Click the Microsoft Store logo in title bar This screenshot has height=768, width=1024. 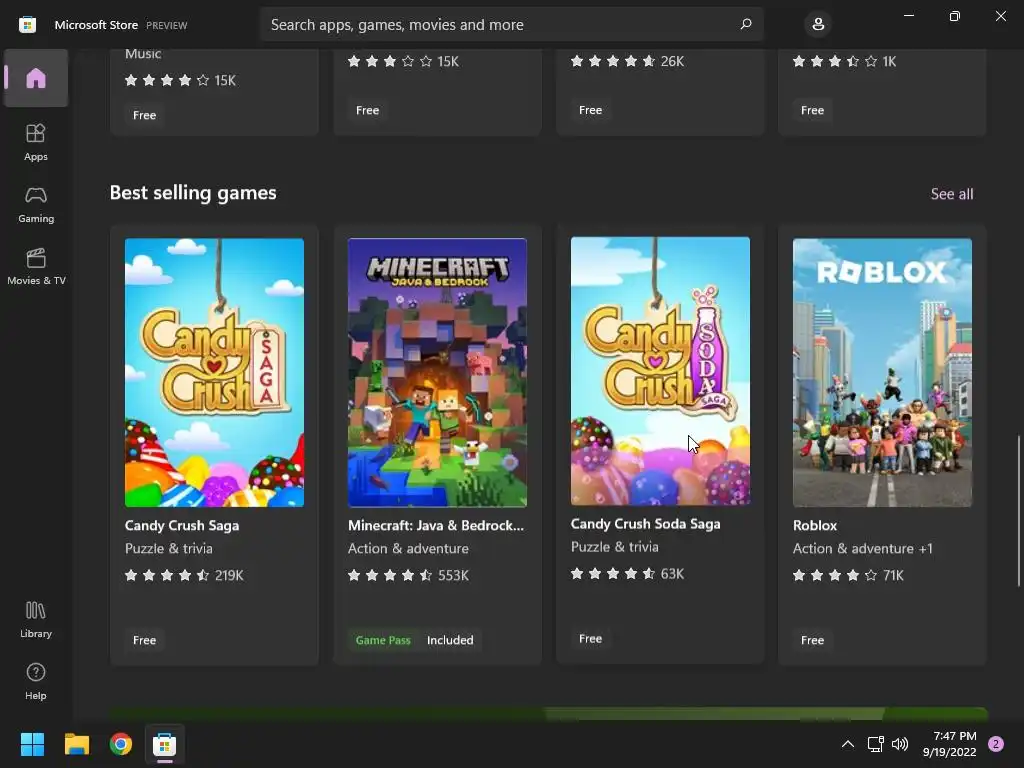tap(27, 25)
